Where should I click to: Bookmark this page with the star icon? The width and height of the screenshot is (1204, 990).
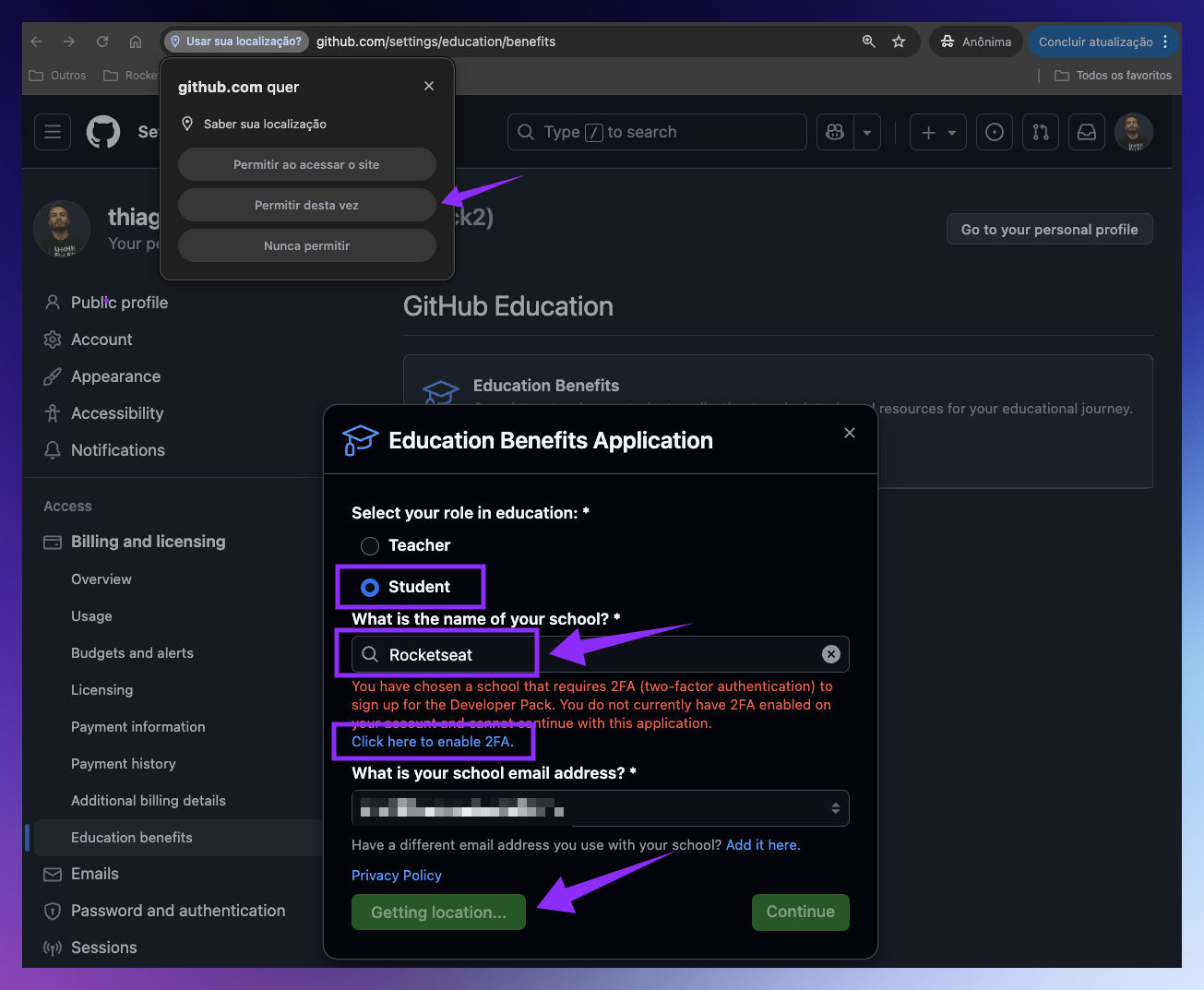(899, 42)
